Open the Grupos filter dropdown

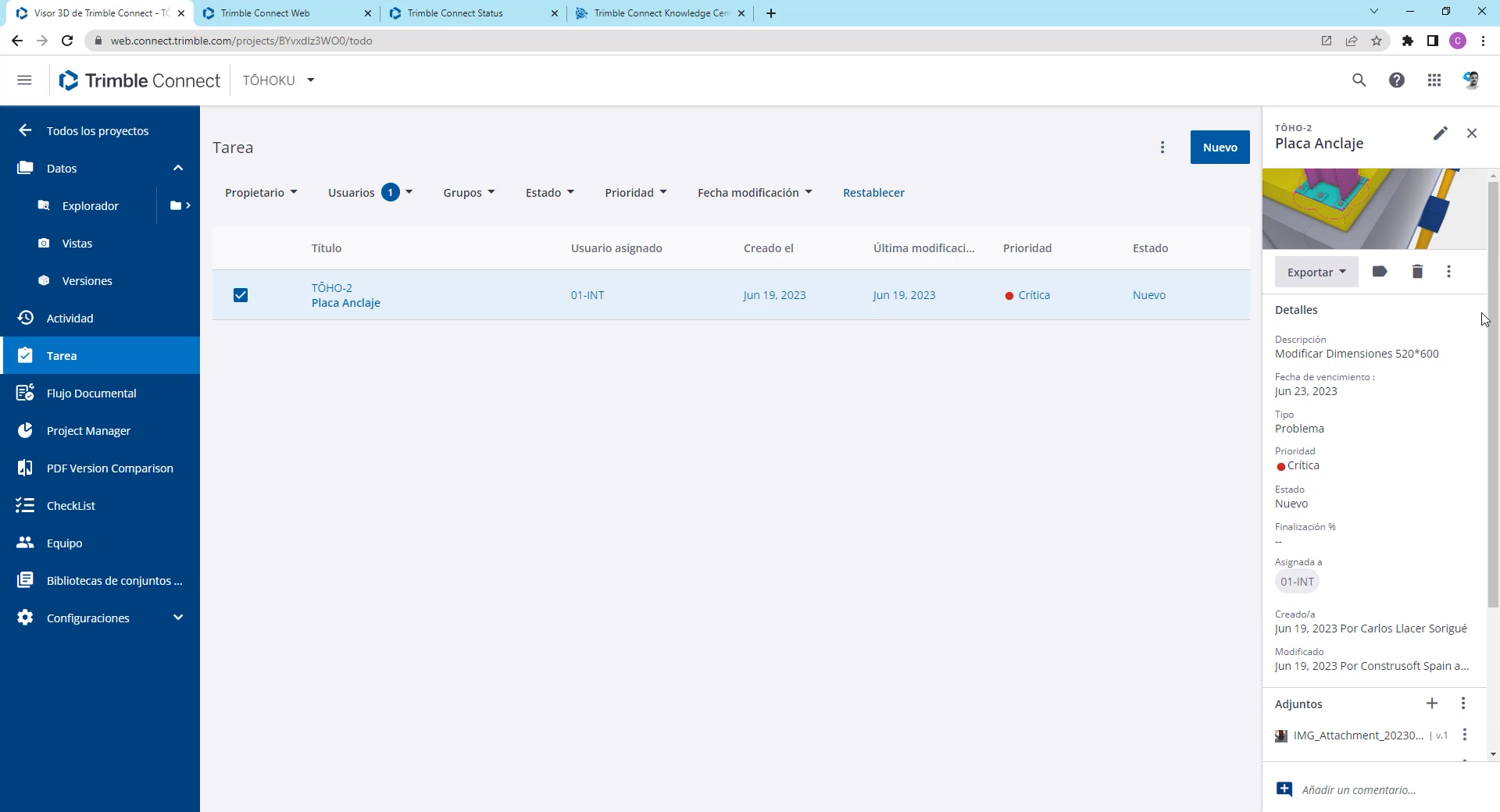point(470,193)
